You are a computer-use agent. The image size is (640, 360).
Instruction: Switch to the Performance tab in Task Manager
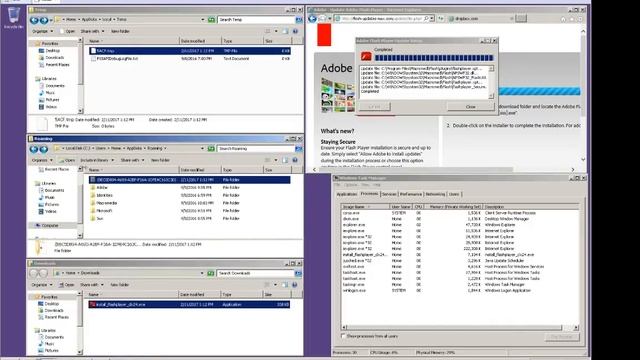click(x=411, y=194)
